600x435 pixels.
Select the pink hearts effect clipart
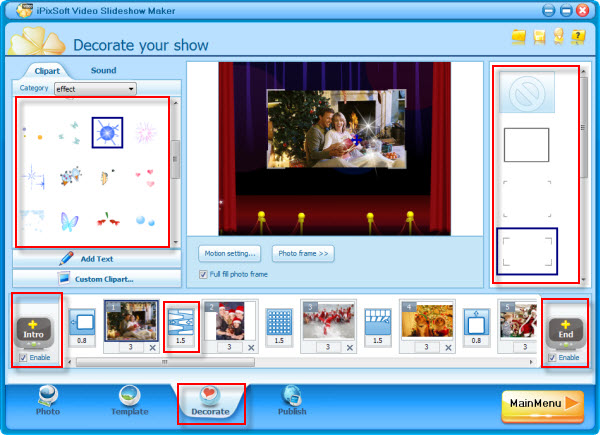[x=145, y=178]
